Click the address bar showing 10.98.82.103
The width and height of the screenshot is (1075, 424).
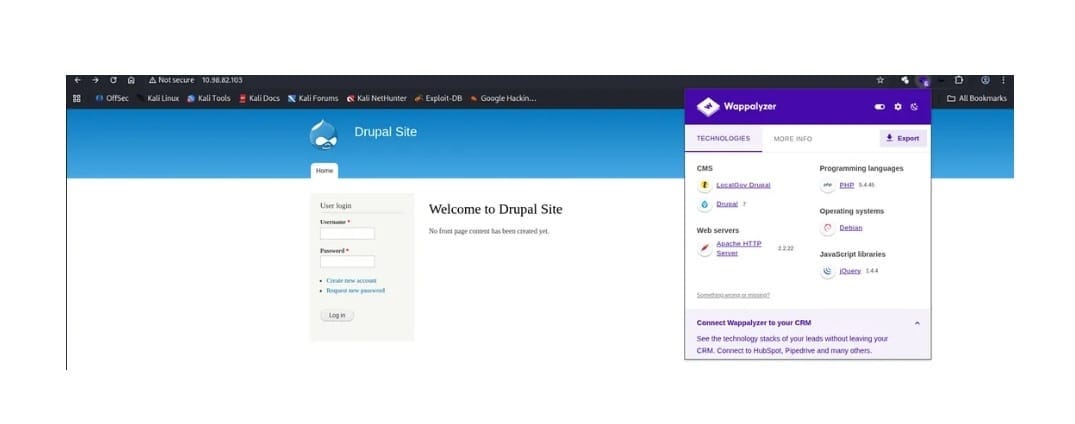point(222,80)
